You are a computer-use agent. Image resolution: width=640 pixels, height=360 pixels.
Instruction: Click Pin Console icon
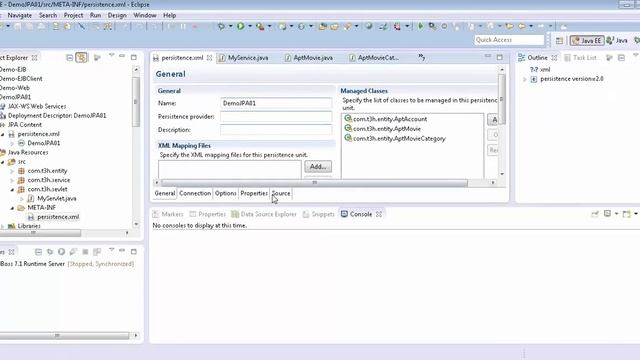[595, 213]
